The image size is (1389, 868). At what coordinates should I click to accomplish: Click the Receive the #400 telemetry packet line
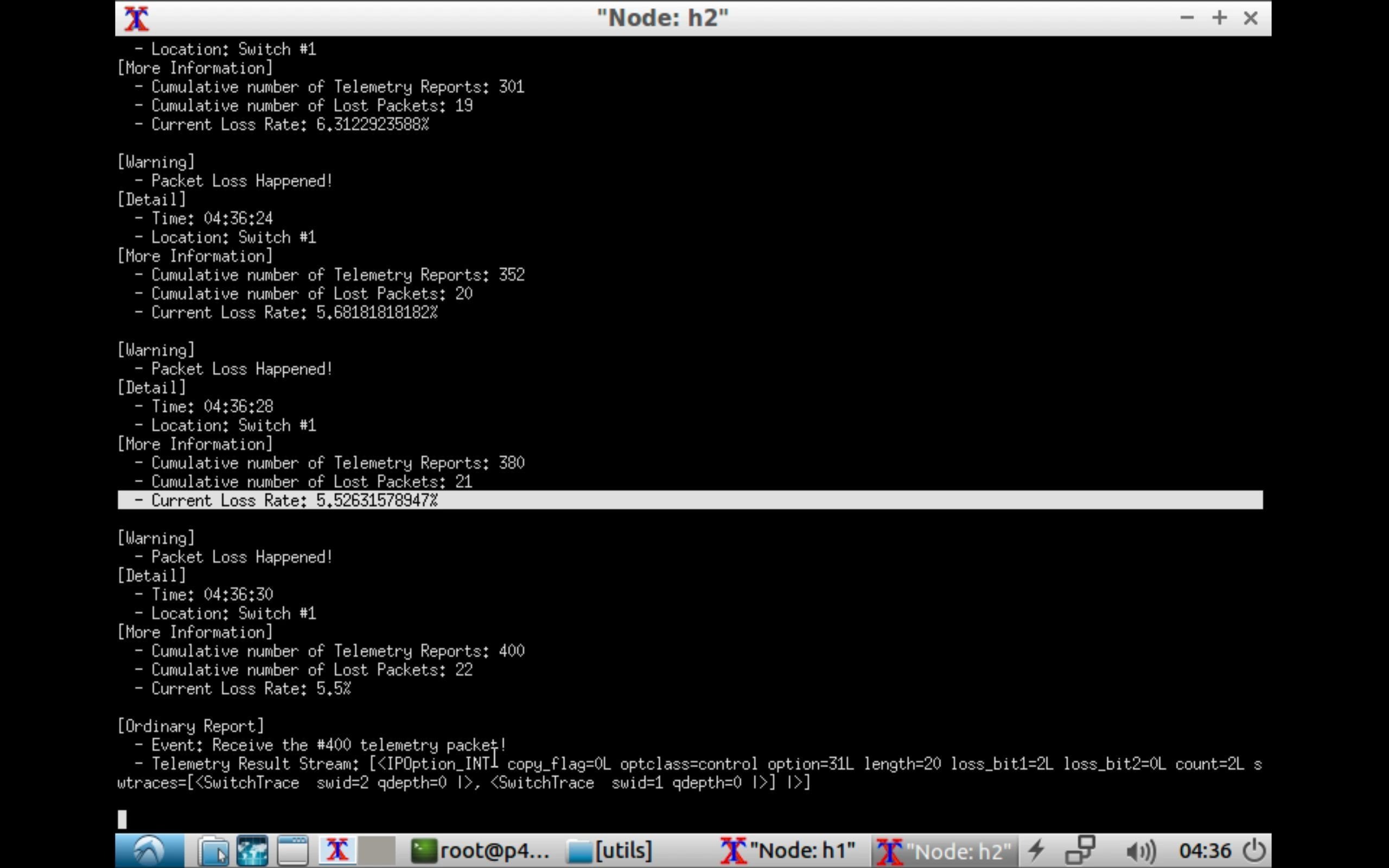(x=320, y=745)
